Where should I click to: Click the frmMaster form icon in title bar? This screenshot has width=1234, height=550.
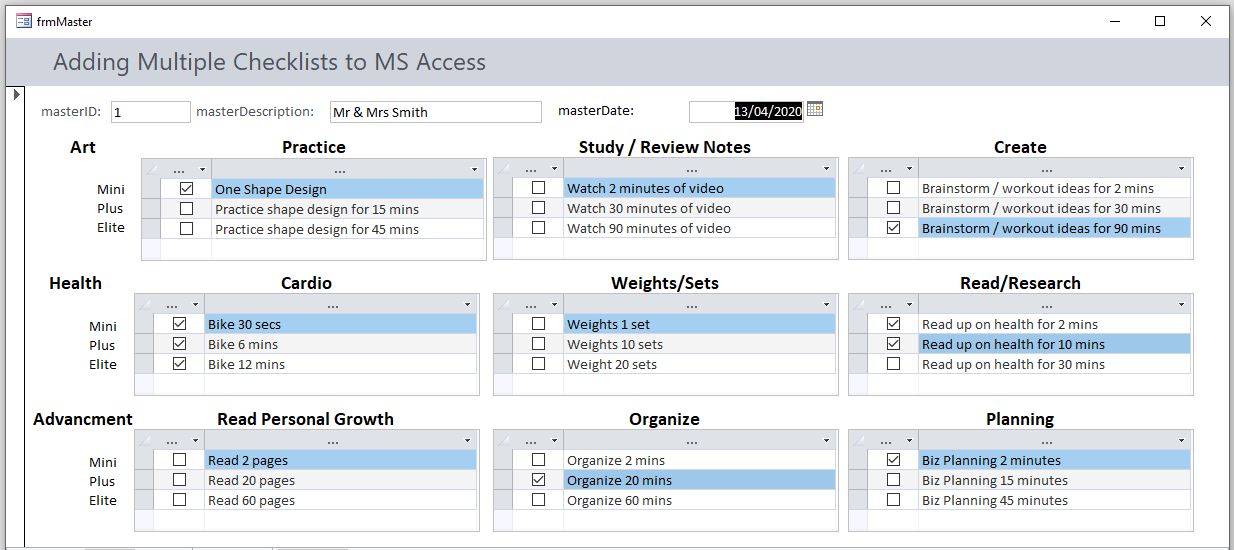[24, 21]
